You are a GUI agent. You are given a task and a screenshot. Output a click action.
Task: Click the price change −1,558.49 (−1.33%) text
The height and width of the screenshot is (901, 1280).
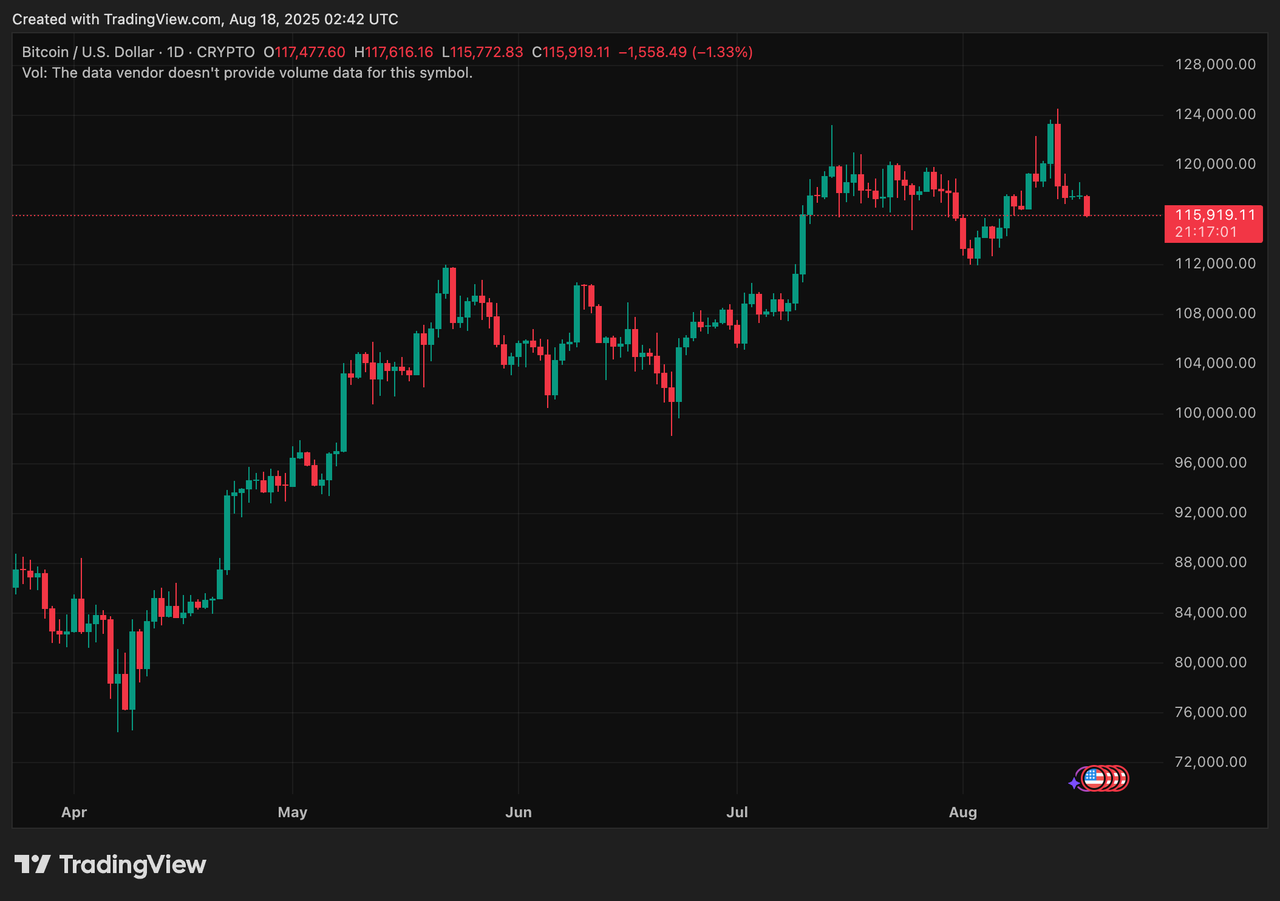(x=685, y=52)
